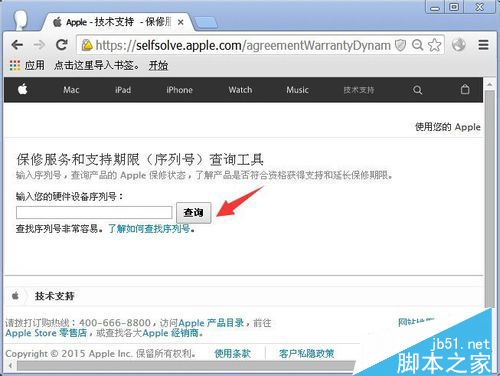Click the user profile avatar icon
500x376 pixels.
coord(21,20)
